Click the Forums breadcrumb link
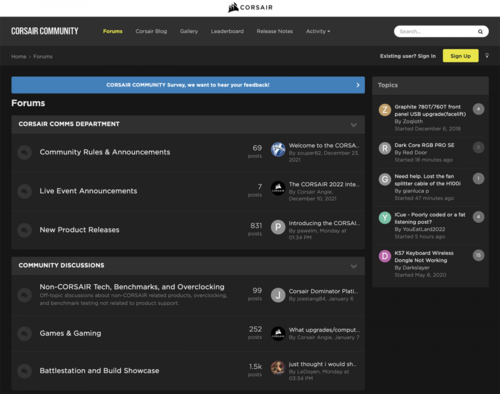The image size is (500, 394). [x=43, y=57]
